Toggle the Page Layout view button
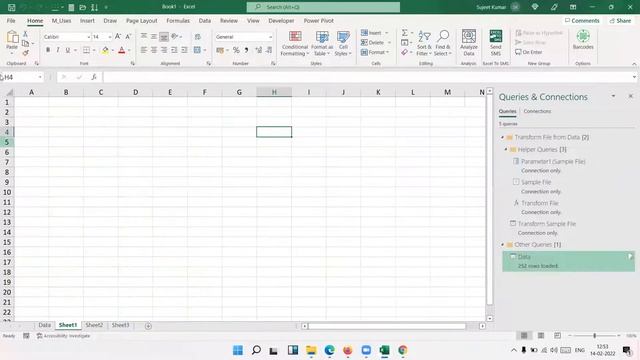The image size is (640, 360). (x=541, y=336)
